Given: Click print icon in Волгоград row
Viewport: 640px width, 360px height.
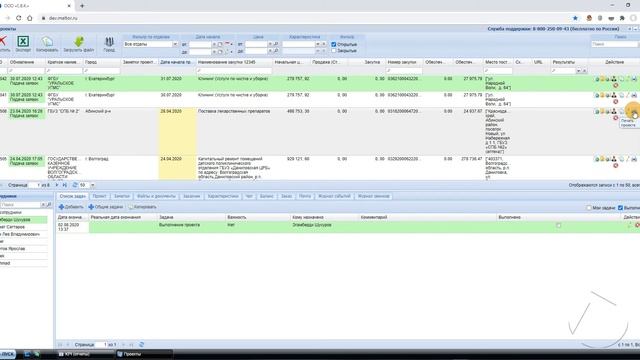Looking at the screenshot, I should [634, 159].
